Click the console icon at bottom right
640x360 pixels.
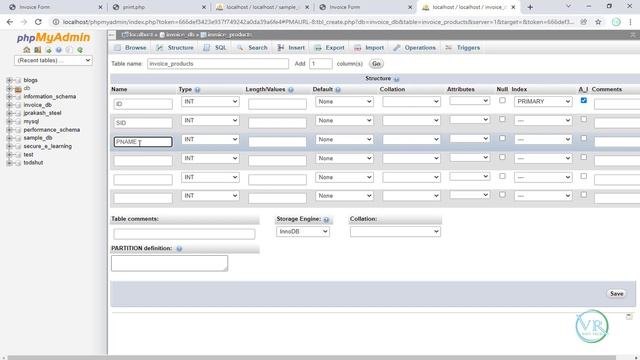pyautogui.click(x=629, y=316)
